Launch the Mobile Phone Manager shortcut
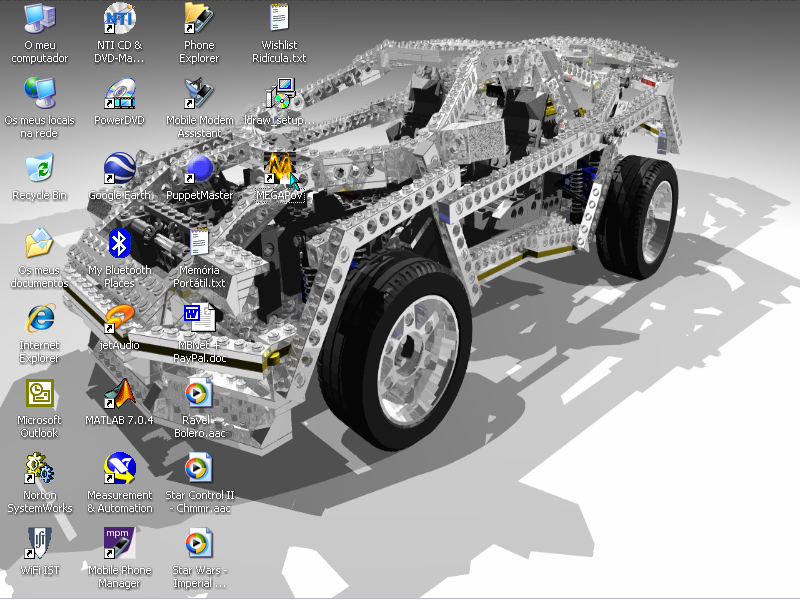This screenshot has height=600, width=800. coord(119,544)
